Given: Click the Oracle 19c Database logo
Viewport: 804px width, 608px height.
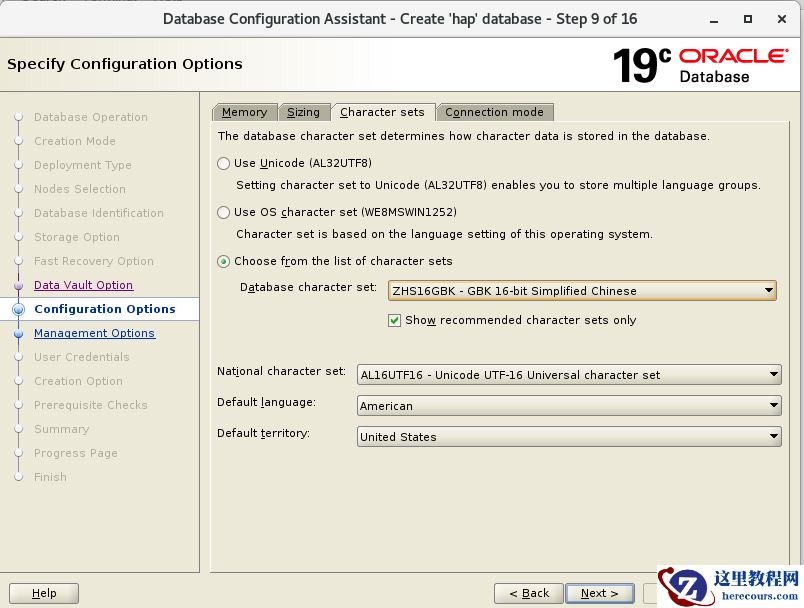Looking at the screenshot, I should tap(700, 65).
